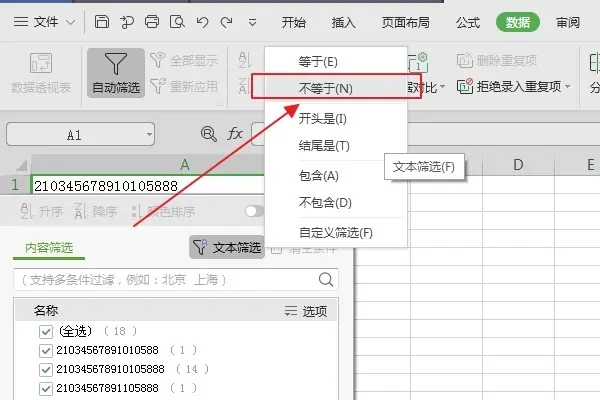The width and height of the screenshot is (600, 400).
Task: Open the 文件 menu
Action: [44, 22]
